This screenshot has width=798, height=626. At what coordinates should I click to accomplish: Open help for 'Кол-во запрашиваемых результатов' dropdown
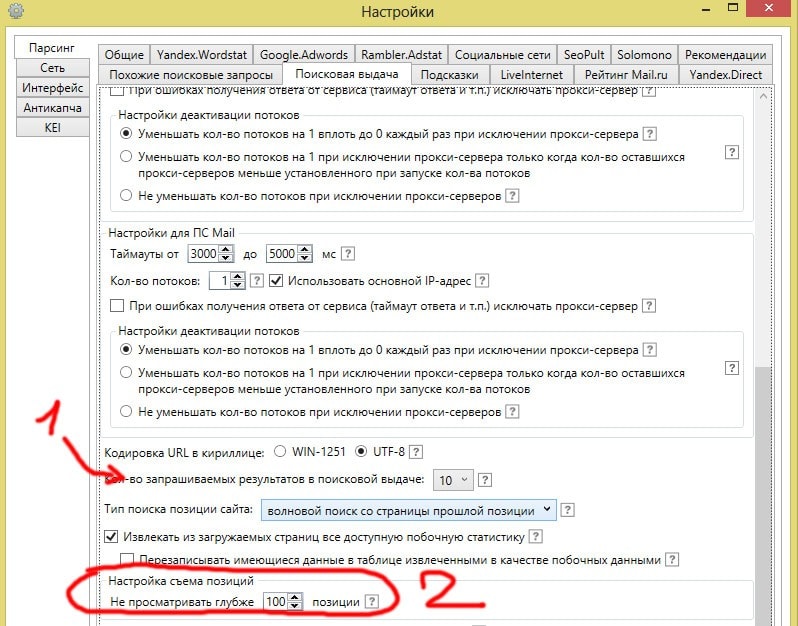pyautogui.click(x=485, y=479)
